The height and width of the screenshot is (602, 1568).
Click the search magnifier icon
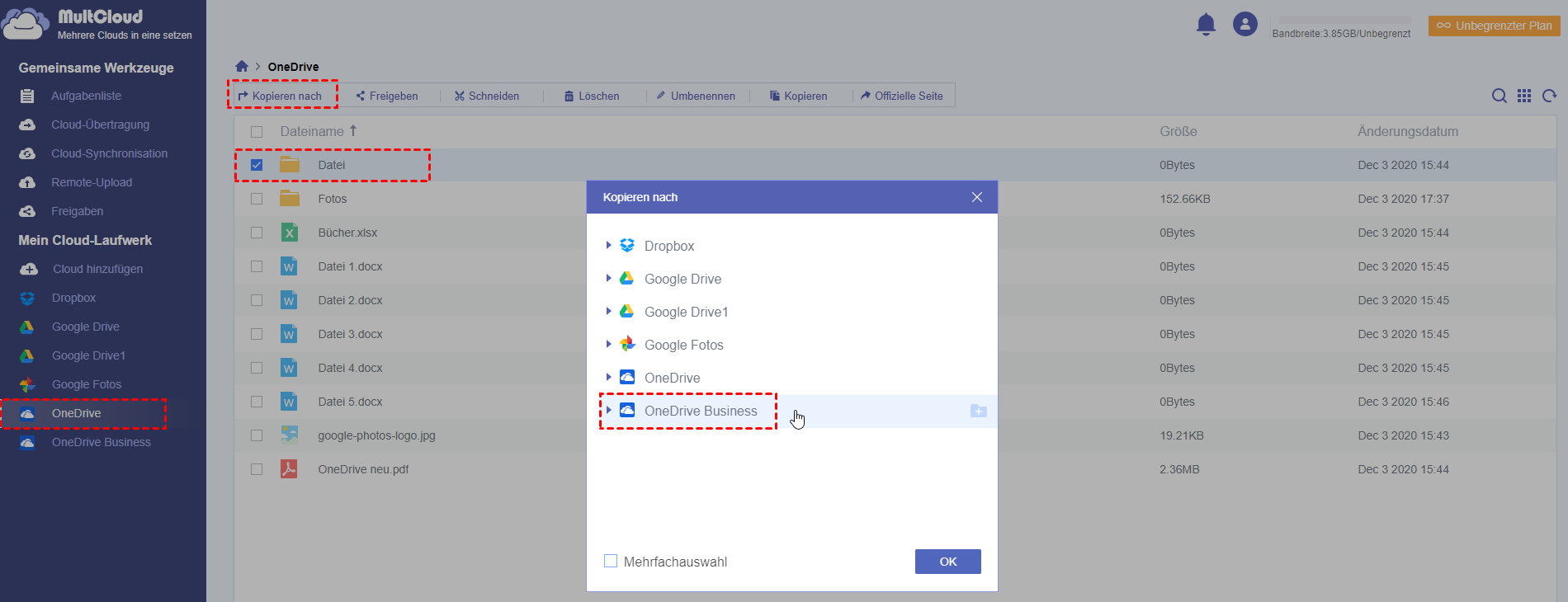click(x=1499, y=96)
